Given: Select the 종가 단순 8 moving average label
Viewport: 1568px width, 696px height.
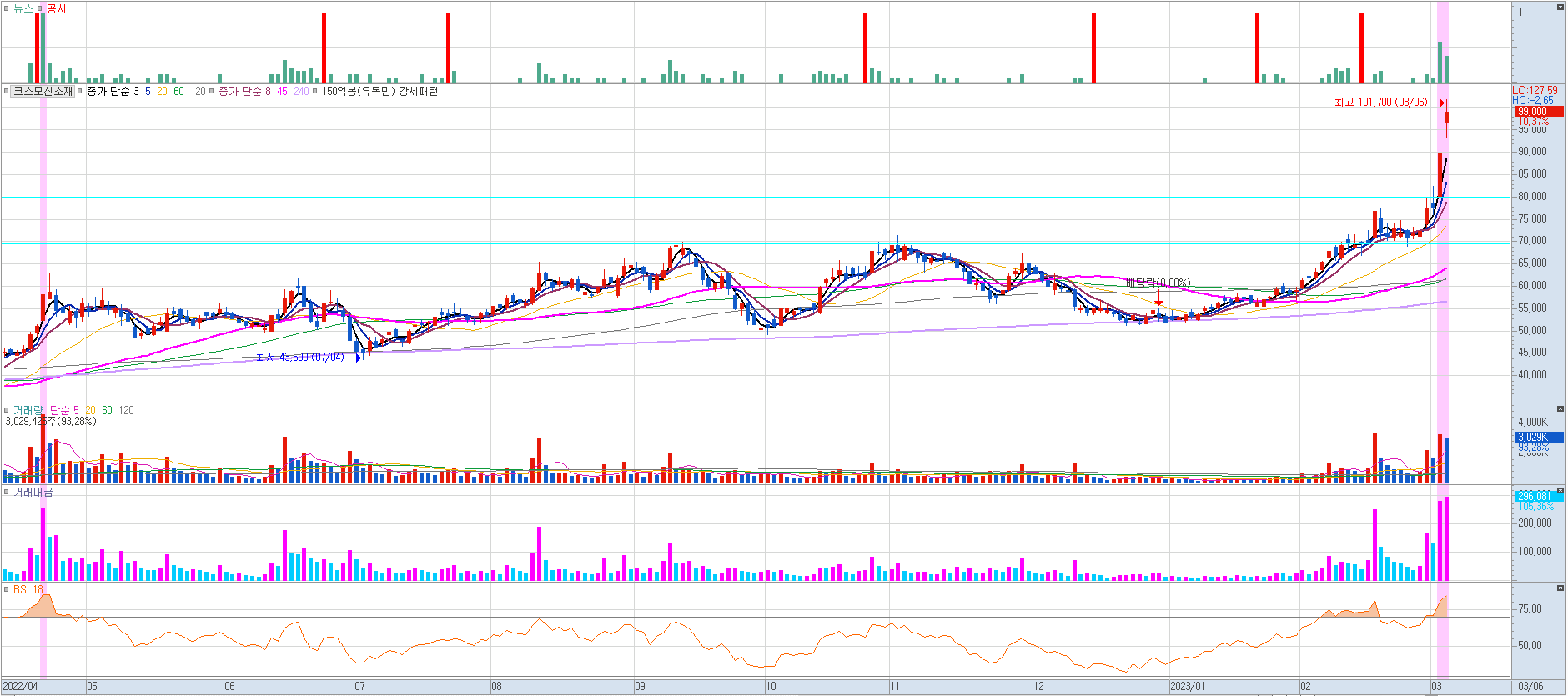Looking at the screenshot, I should (244, 92).
